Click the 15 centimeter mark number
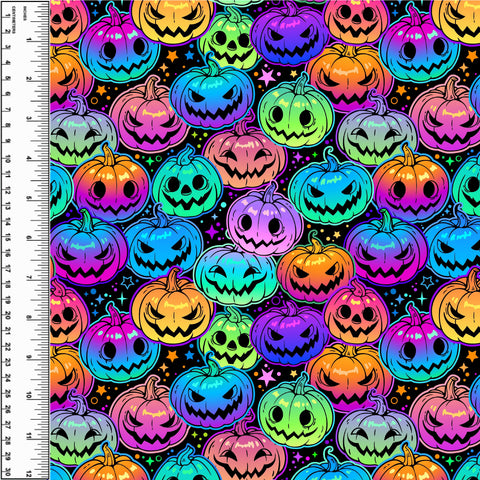Screen dimensions: 480x480 coord(8,237)
